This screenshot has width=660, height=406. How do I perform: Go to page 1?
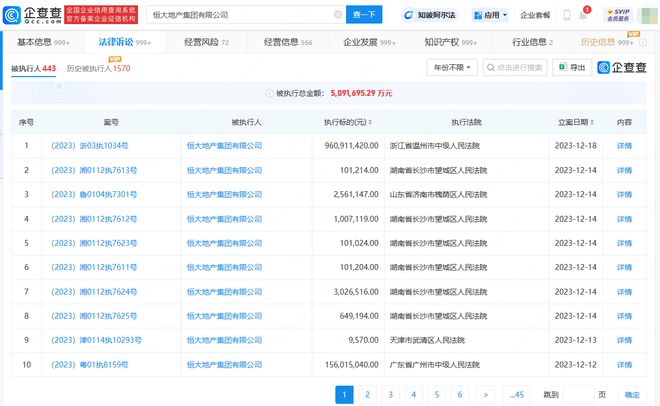(344, 395)
